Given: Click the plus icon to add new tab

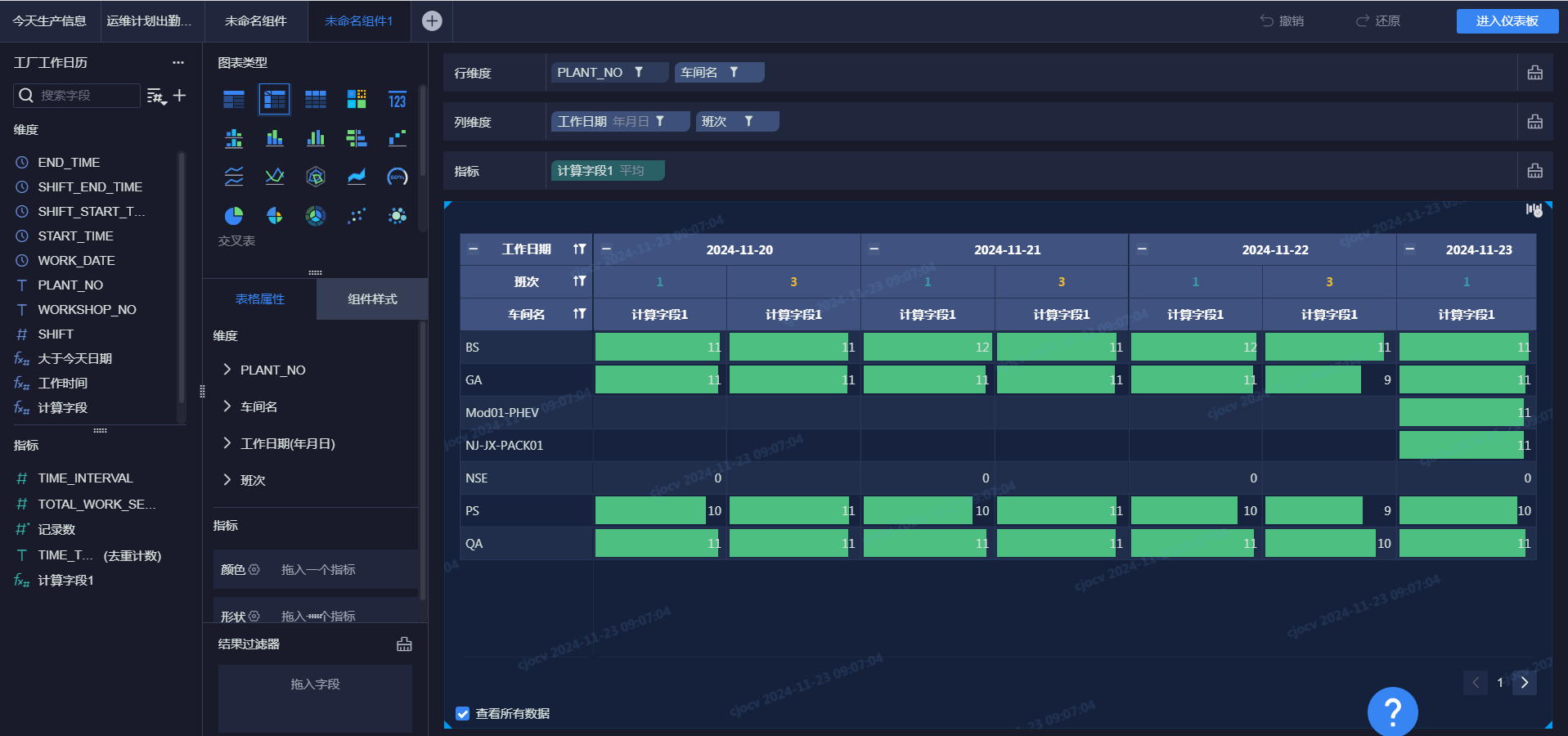Looking at the screenshot, I should point(432,21).
